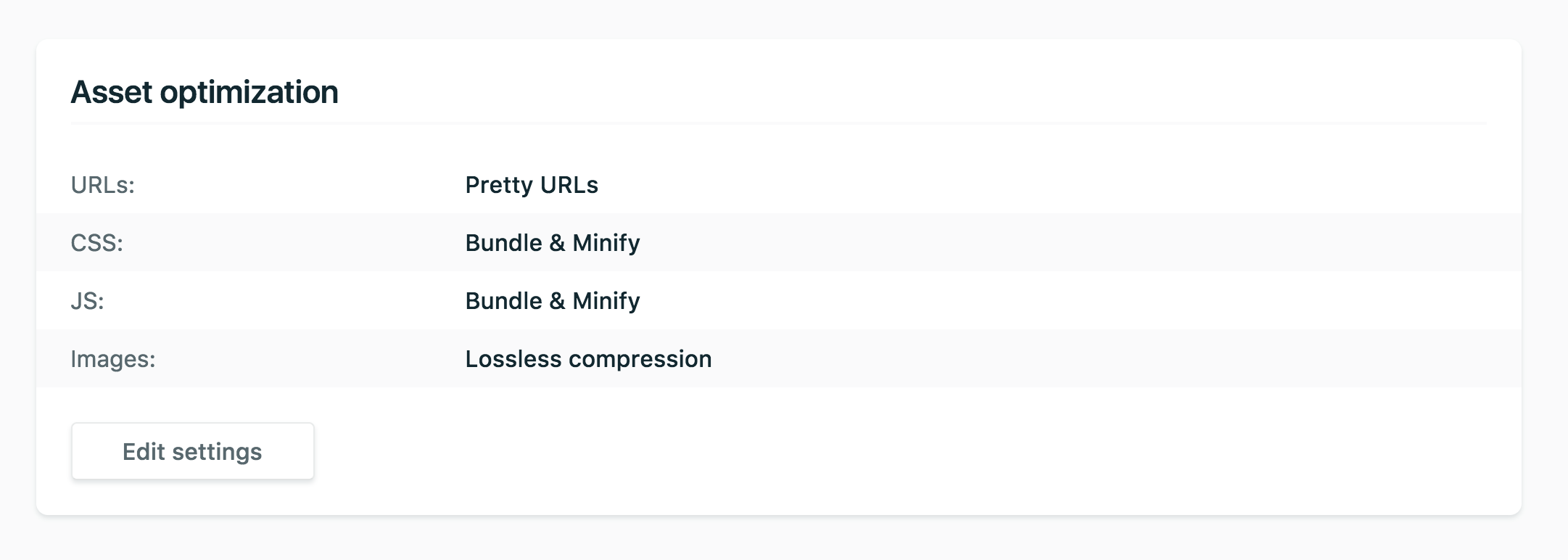This screenshot has height=560, width=1568.
Task: Click the Lossless compression value
Action: click(588, 359)
